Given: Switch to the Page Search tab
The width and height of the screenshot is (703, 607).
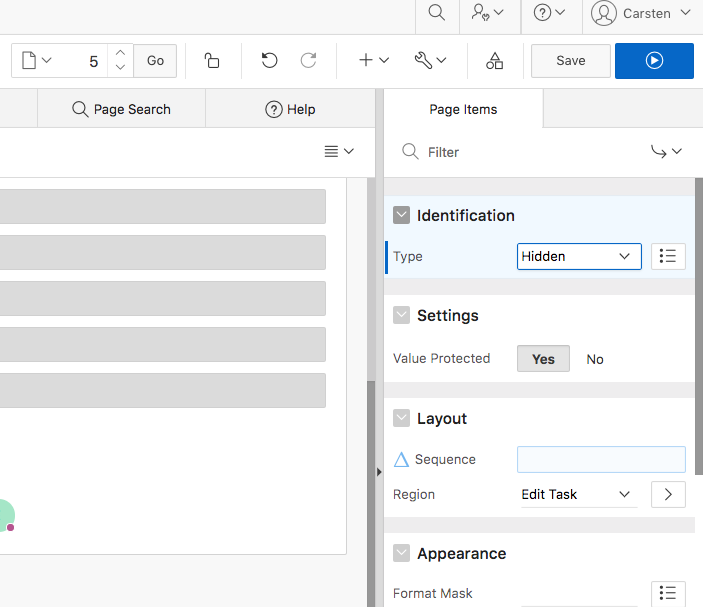Looking at the screenshot, I should pos(121,109).
